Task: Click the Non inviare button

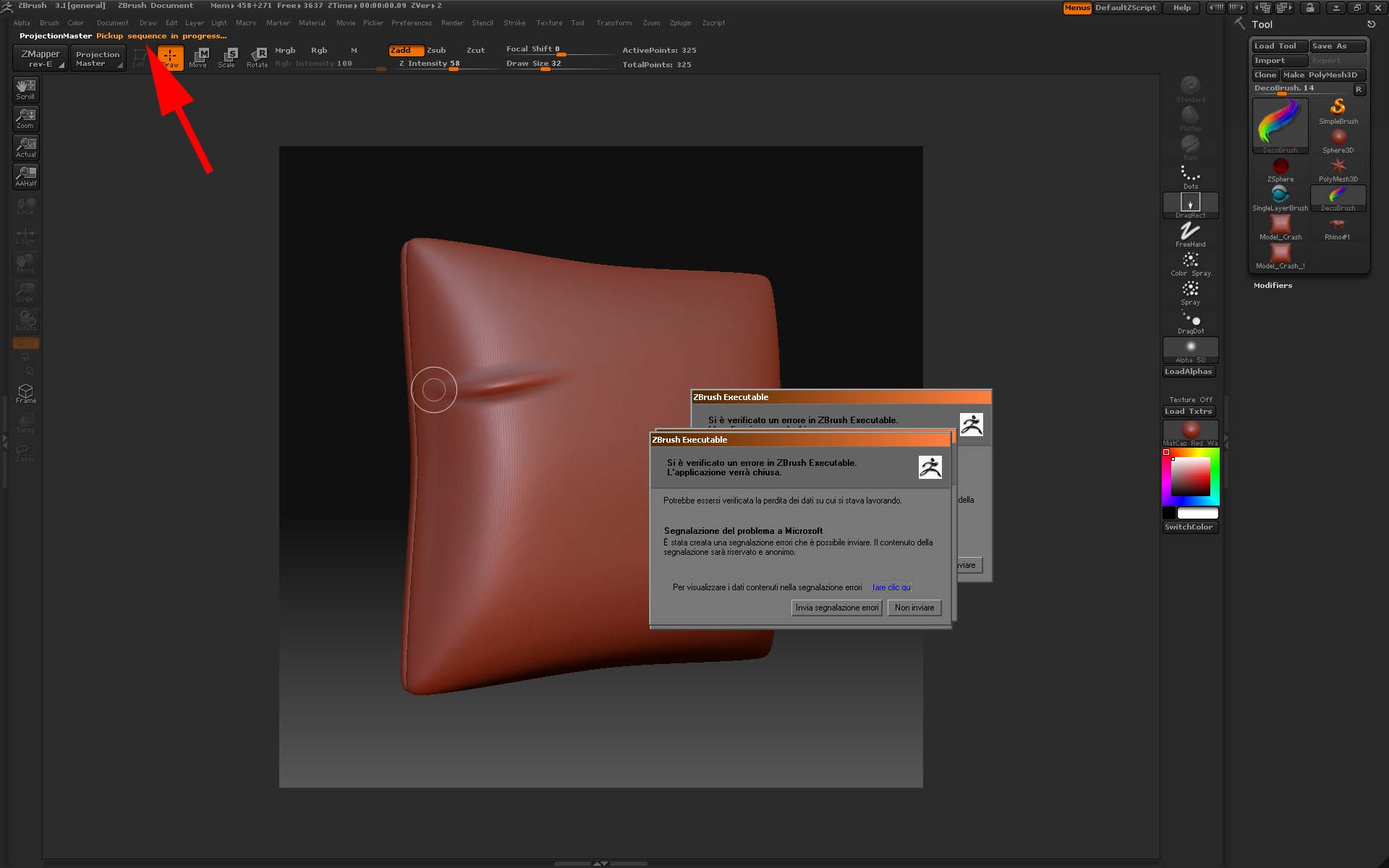Action: click(x=914, y=608)
